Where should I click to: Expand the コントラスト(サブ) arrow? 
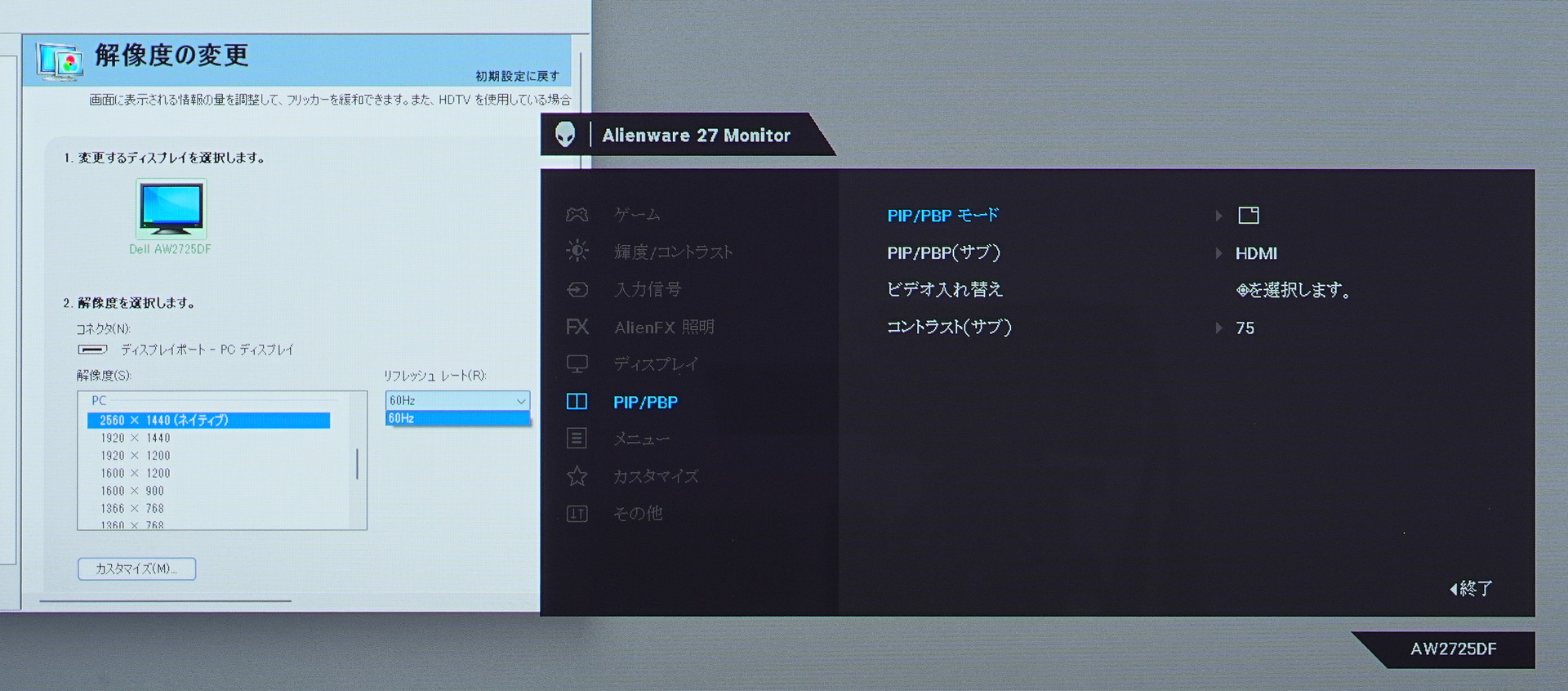coord(1218,328)
